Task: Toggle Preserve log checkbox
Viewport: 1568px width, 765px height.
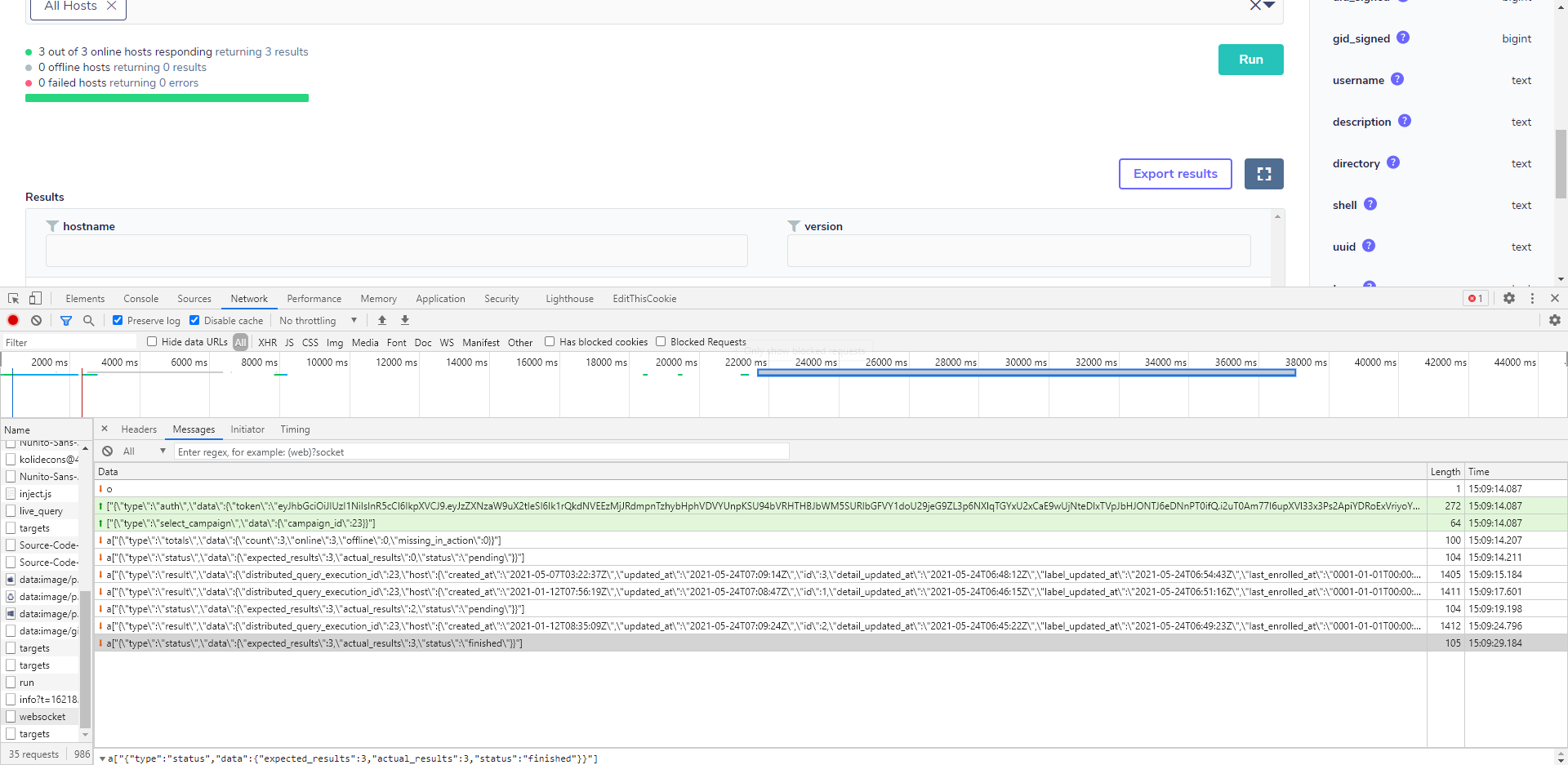Action: (118, 320)
